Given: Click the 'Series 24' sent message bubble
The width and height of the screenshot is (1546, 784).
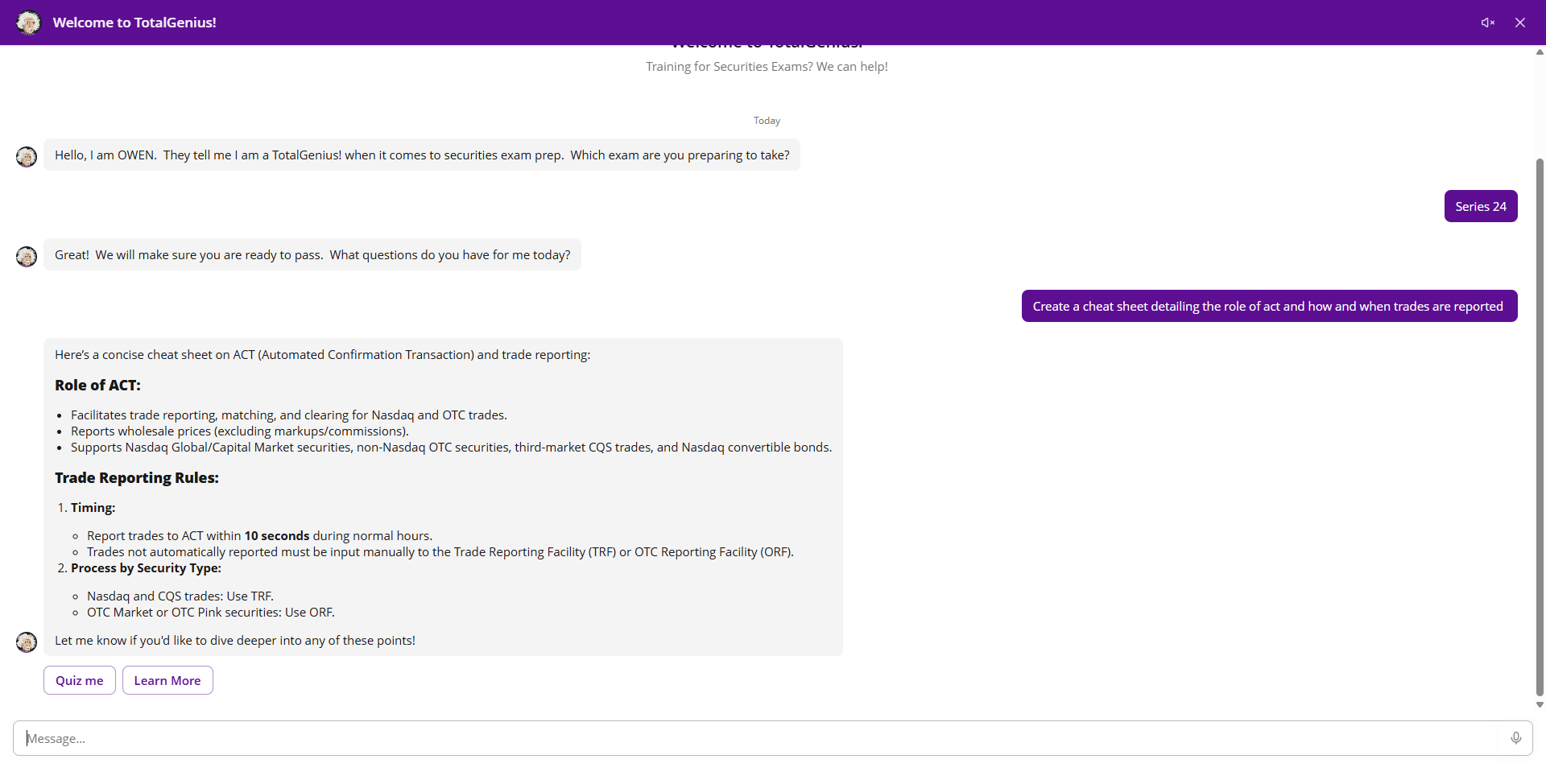Looking at the screenshot, I should [1480, 206].
